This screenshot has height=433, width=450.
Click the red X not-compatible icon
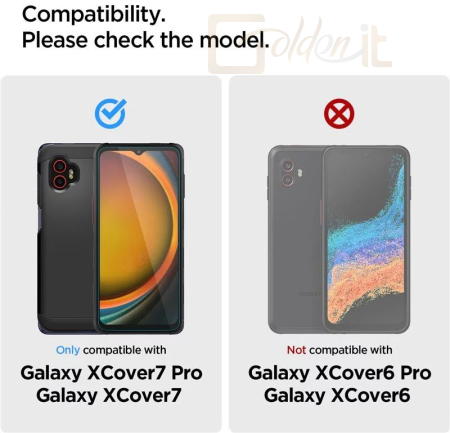point(339,113)
